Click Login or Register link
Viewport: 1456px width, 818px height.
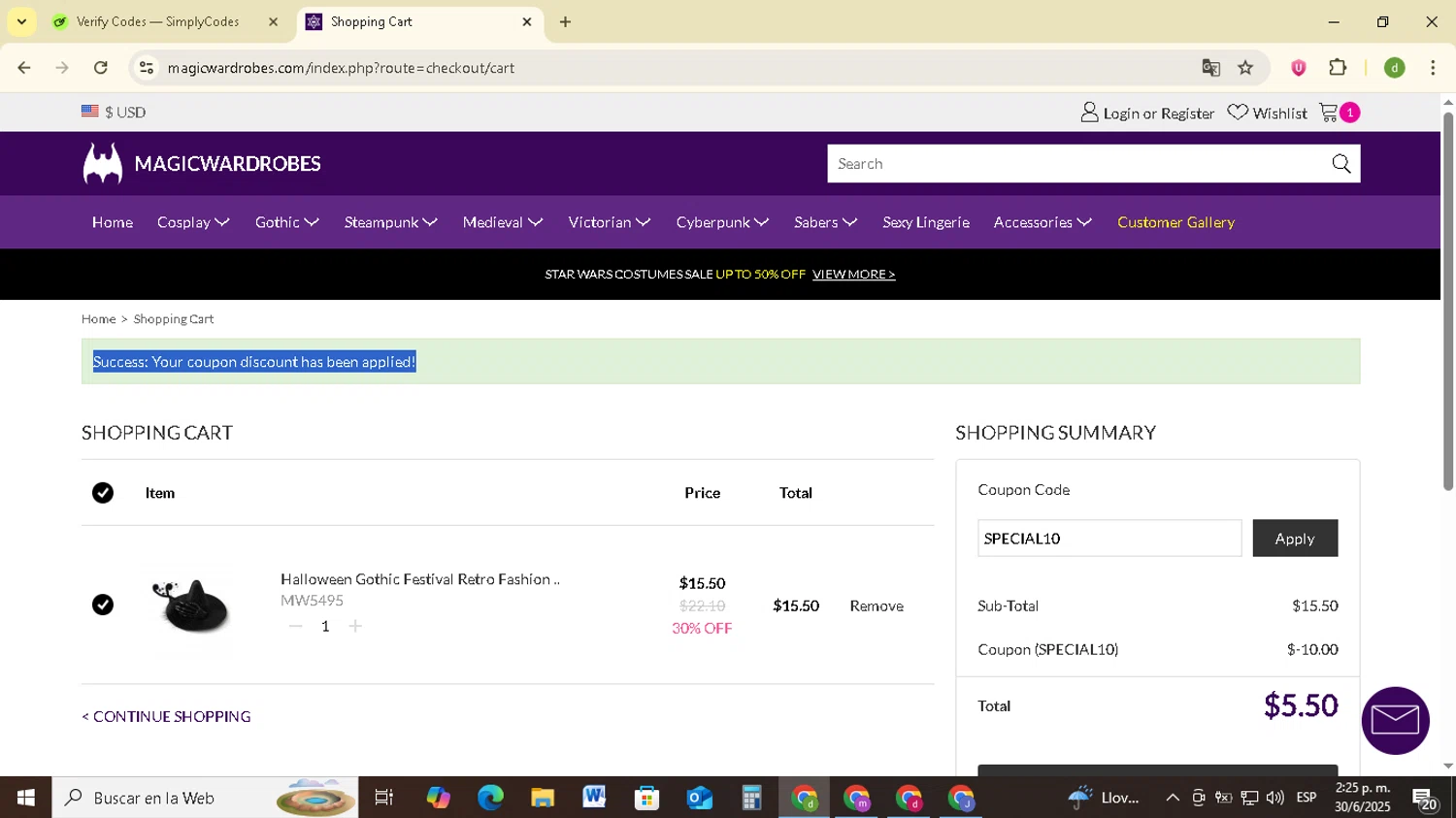click(1158, 114)
